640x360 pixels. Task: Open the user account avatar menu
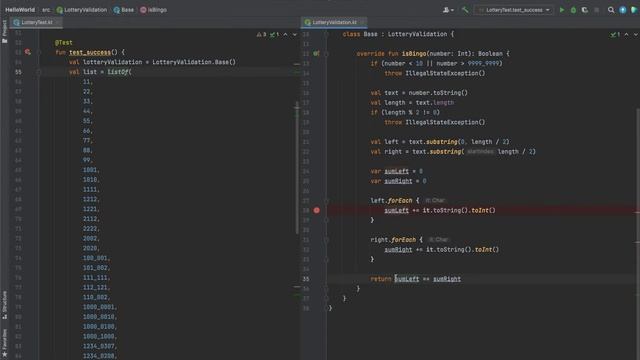point(448,10)
